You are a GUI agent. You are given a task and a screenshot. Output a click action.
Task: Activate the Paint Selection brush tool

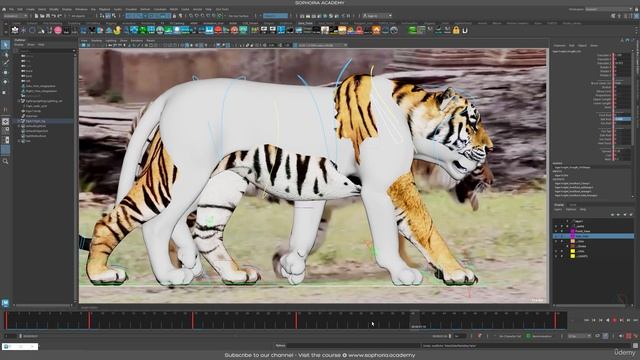coord(5,63)
